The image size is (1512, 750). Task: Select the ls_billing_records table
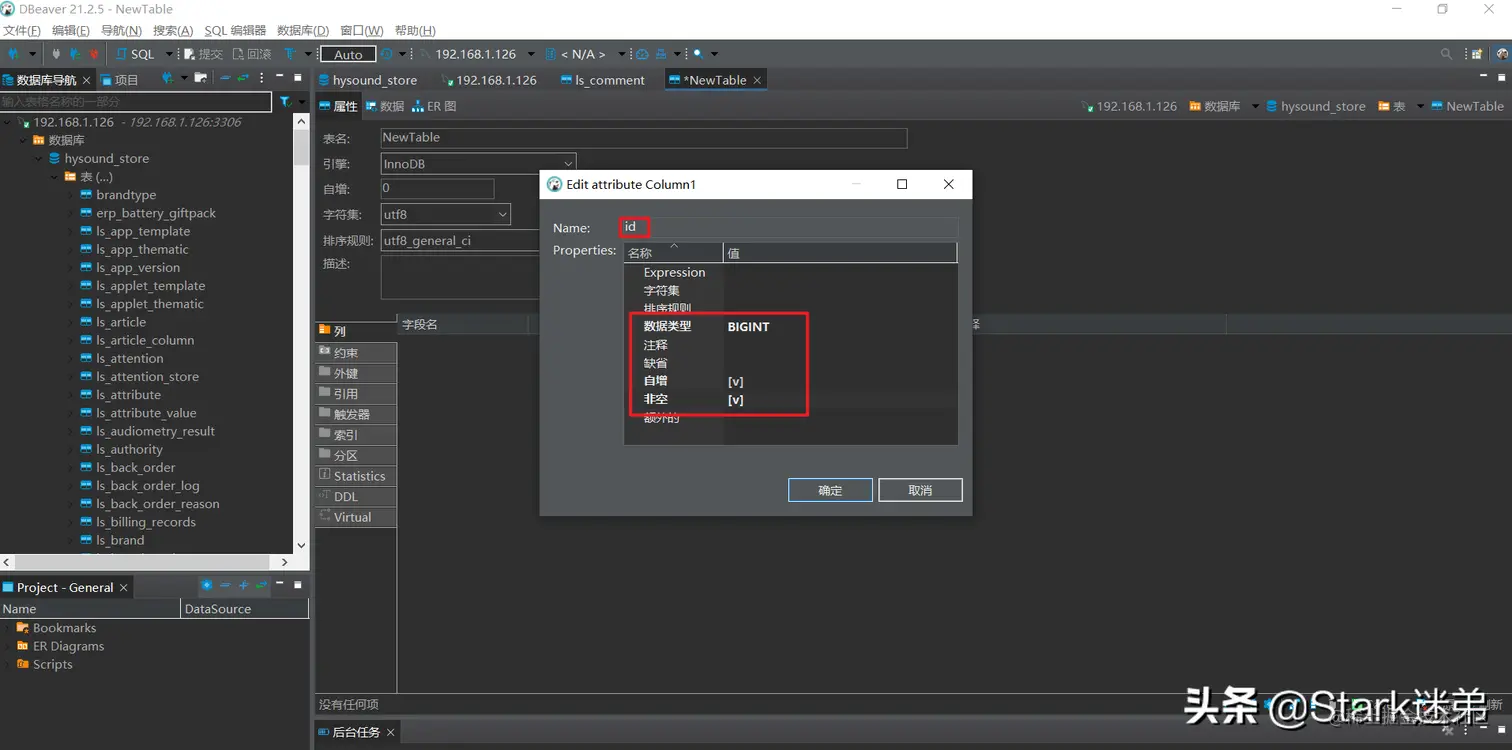click(x=146, y=522)
